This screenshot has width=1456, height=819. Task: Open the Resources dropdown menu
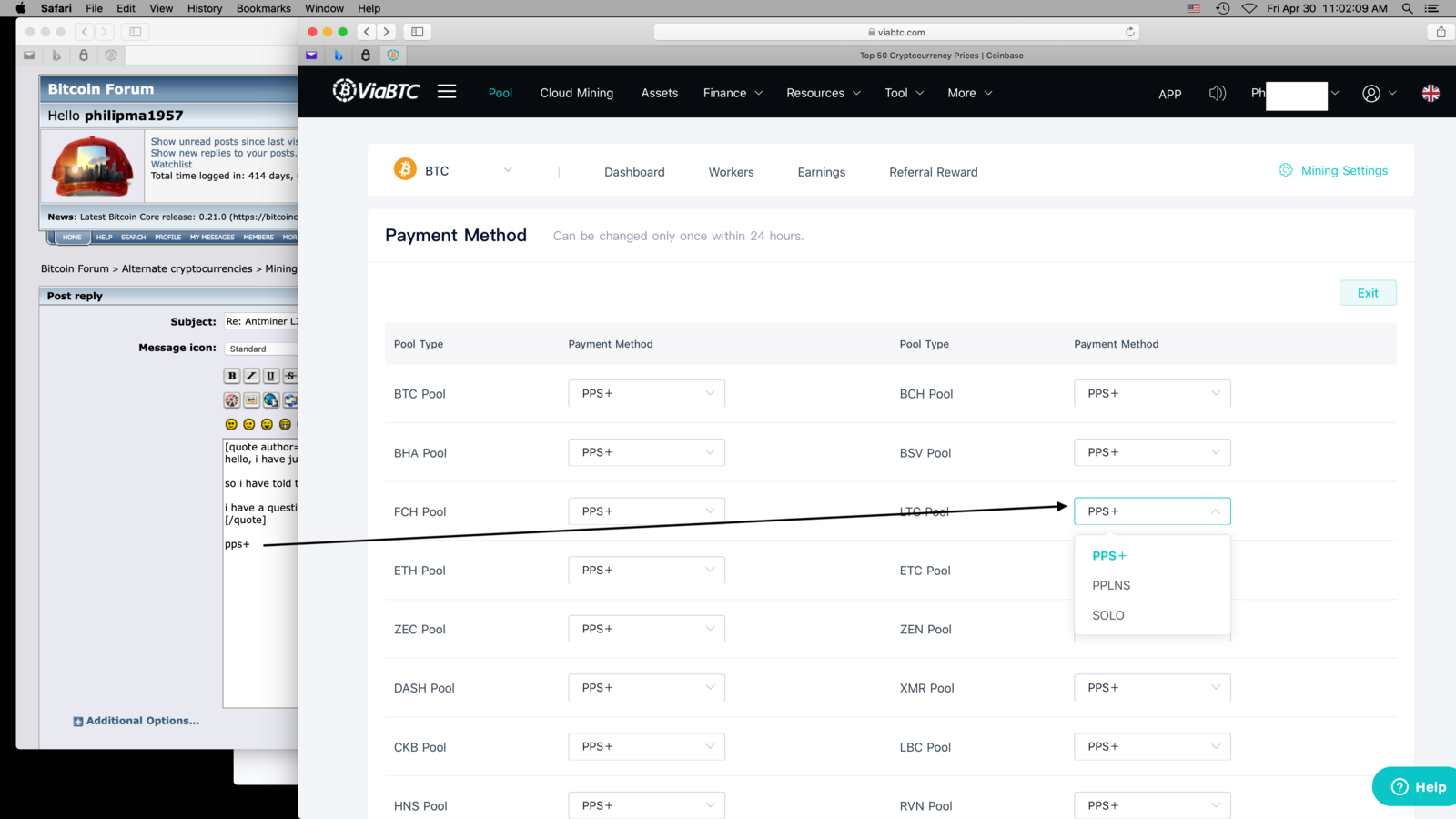click(823, 93)
